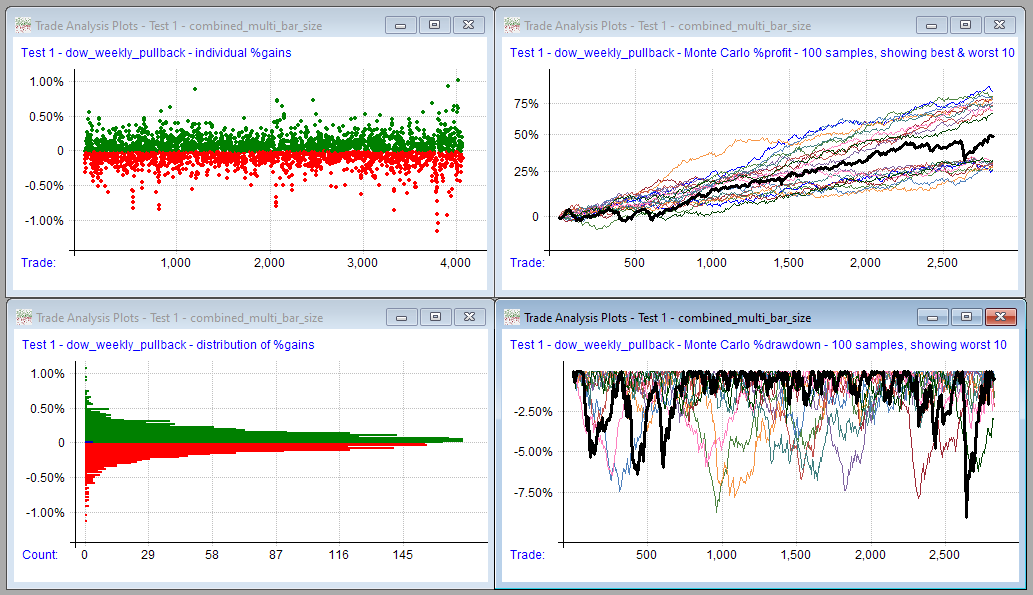The height and width of the screenshot is (595, 1033).
Task: Minimize the individual %gains plot window
Action: [x=401, y=25]
